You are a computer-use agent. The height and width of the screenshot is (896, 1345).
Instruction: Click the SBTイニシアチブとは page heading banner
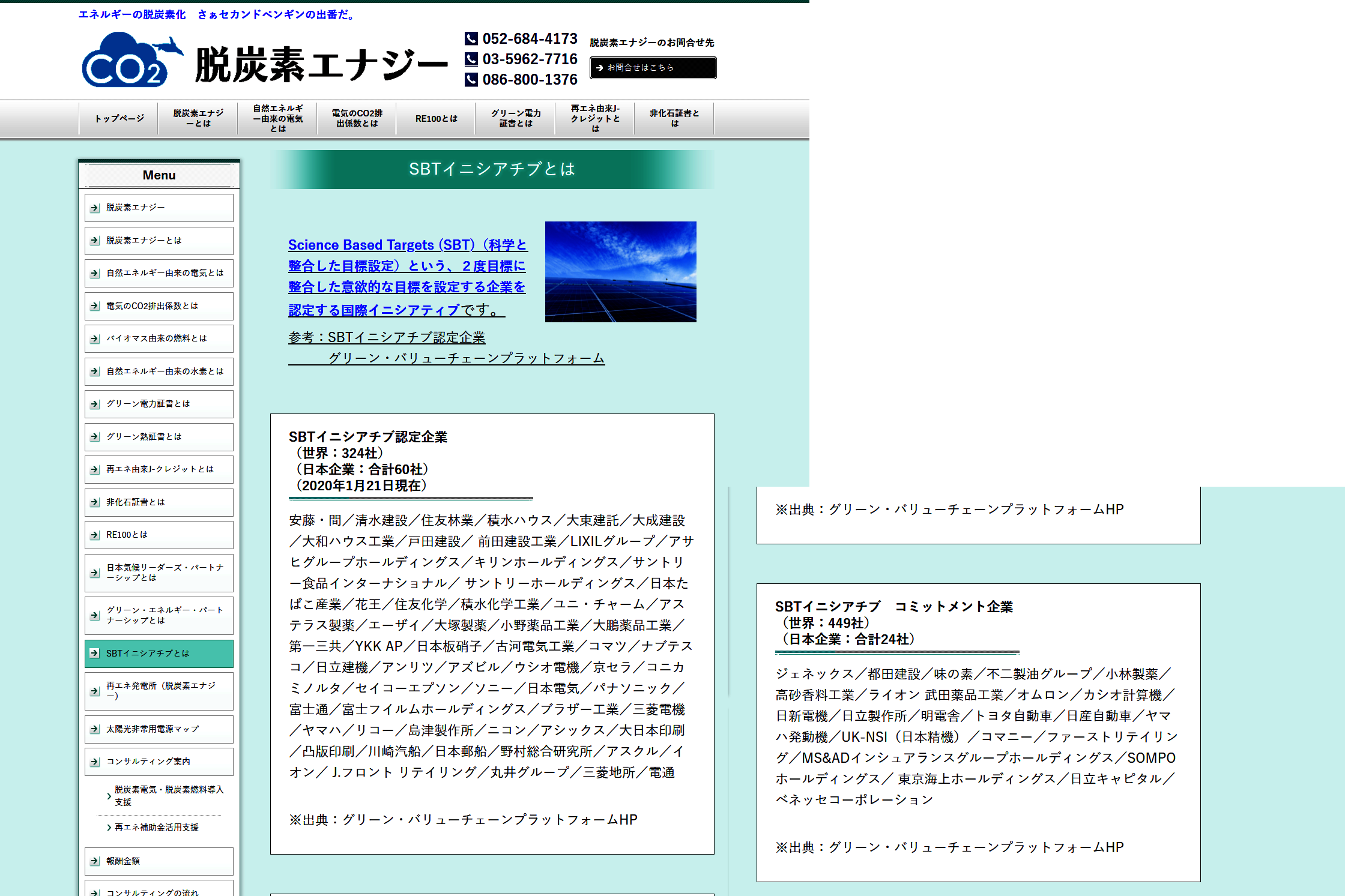tap(492, 169)
